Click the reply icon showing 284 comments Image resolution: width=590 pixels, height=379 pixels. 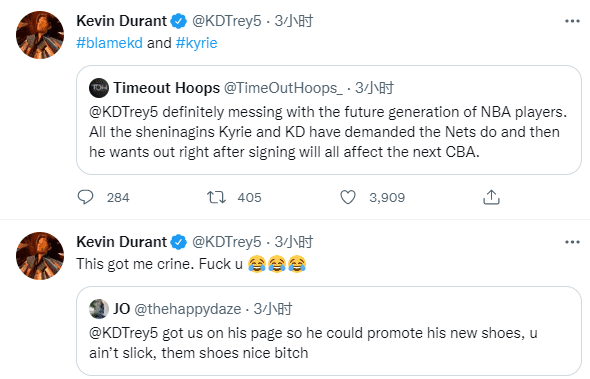(85, 197)
